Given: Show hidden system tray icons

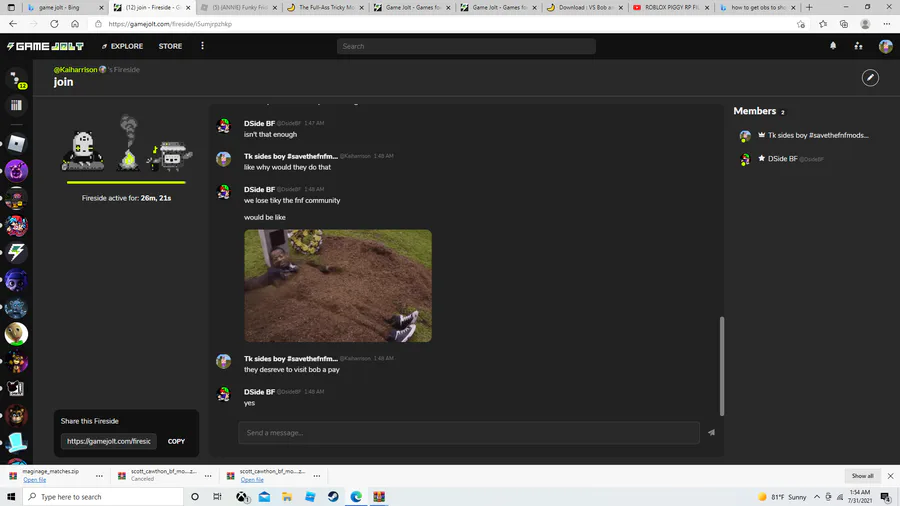Looking at the screenshot, I should point(816,496).
